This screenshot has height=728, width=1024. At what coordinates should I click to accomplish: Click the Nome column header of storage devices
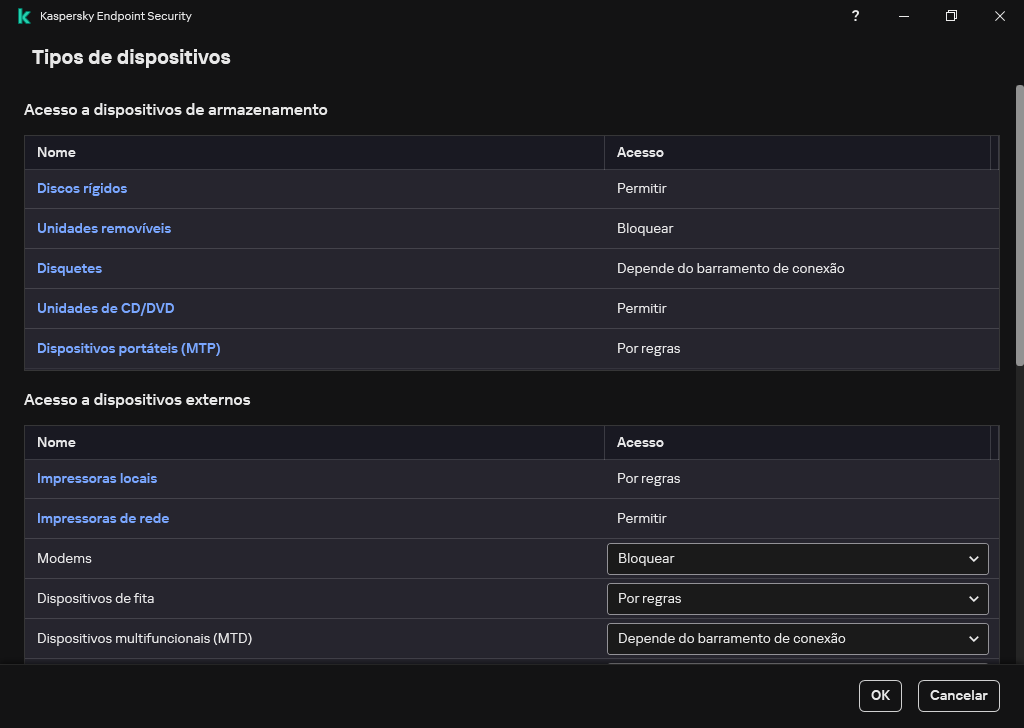(56, 152)
